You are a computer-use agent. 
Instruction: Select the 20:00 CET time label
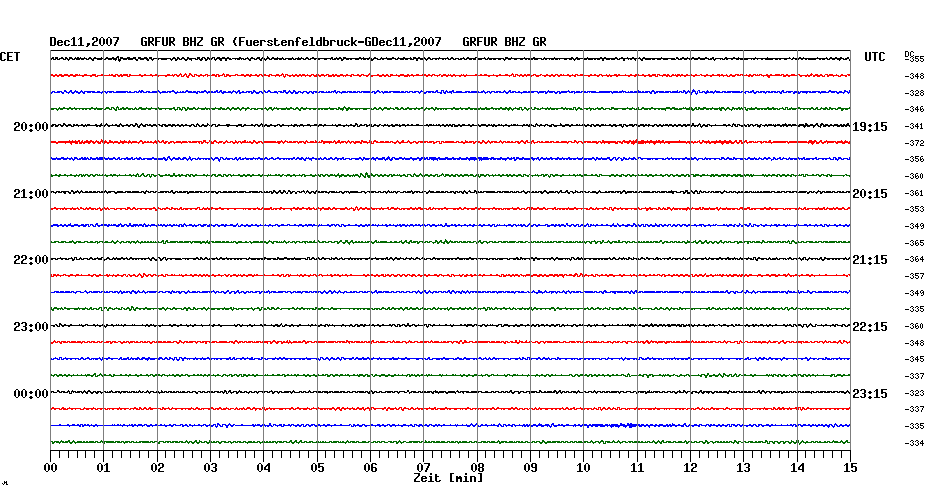[x=31, y=127]
